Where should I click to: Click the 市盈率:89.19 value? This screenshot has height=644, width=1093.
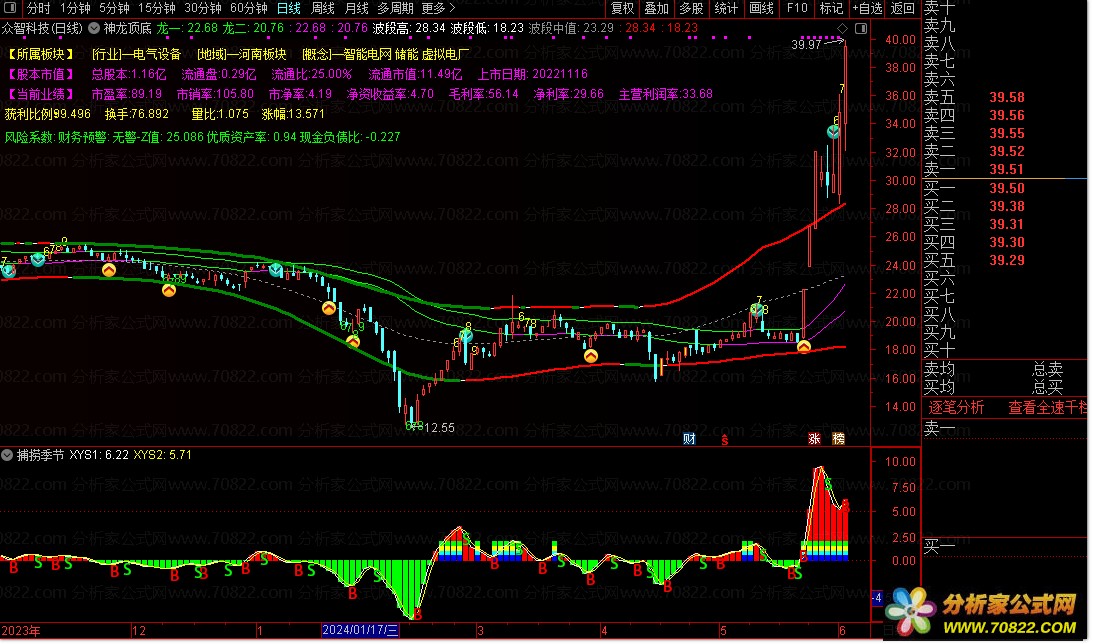click(127, 94)
